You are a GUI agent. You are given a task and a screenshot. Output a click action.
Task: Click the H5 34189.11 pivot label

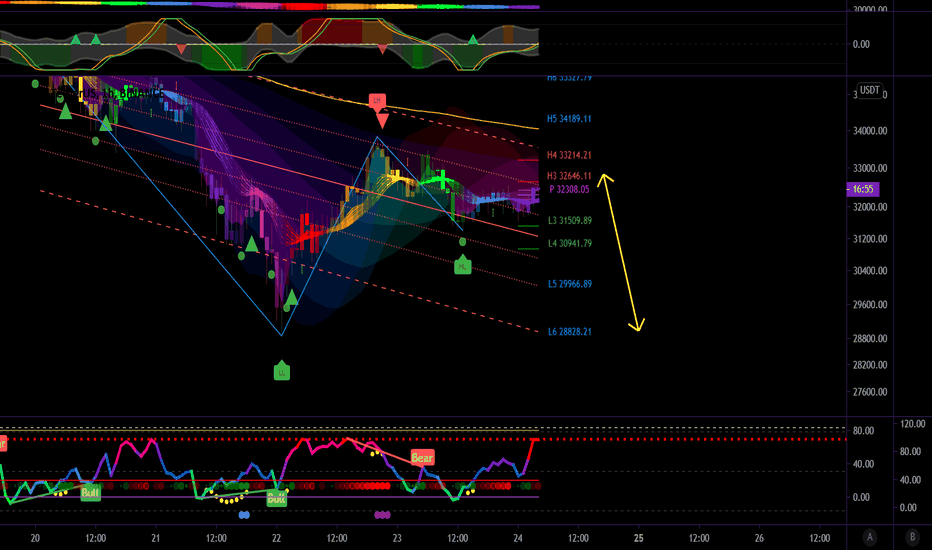pos(569,119)
